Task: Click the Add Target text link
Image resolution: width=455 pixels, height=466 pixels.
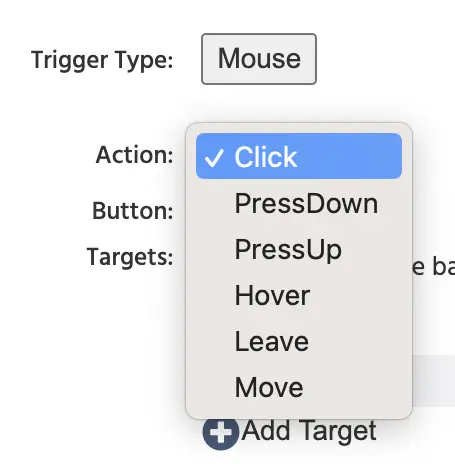Action: (x=309, y=431)
